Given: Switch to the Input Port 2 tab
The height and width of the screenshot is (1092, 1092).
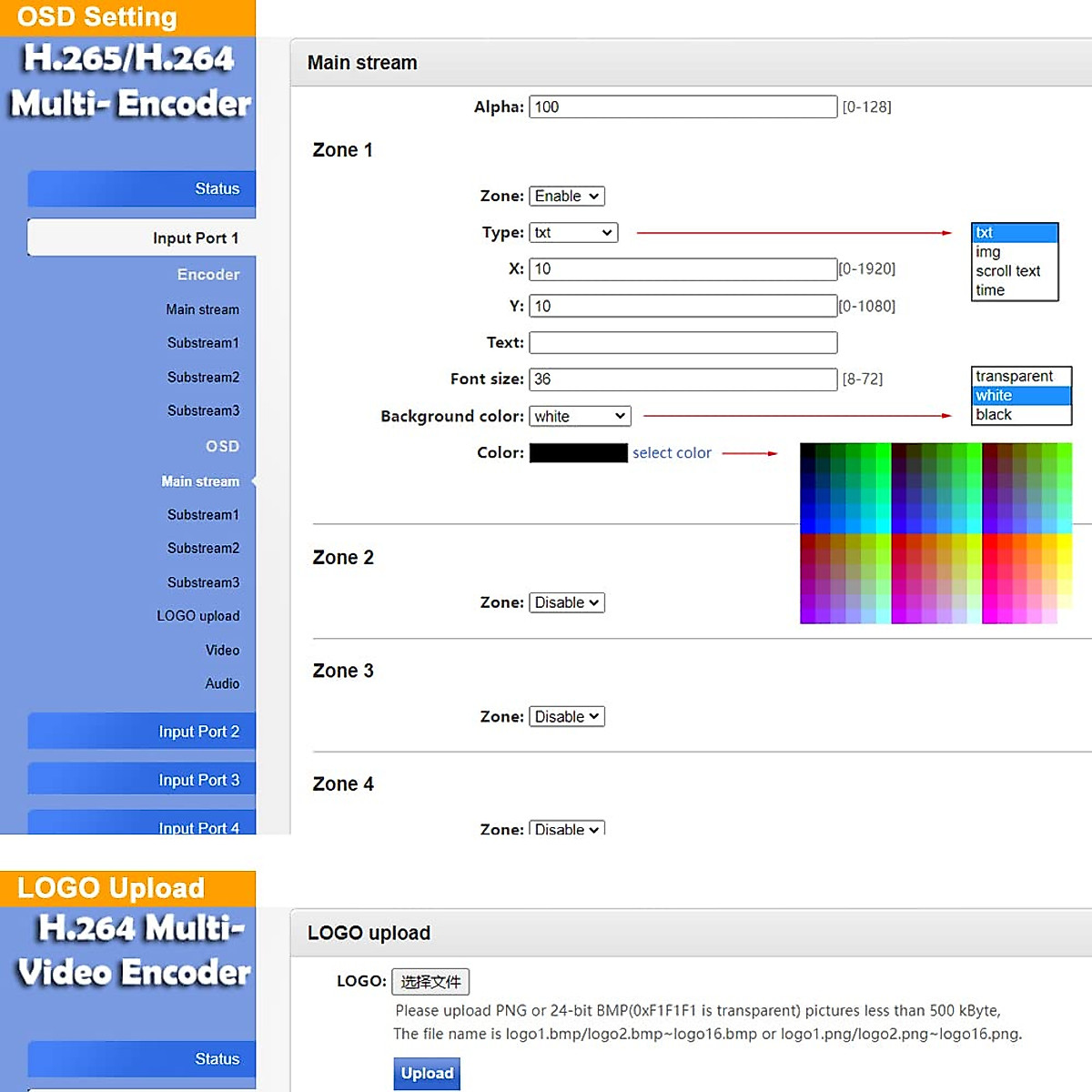Looking at the screenshot, I should [x=142, y=732].
